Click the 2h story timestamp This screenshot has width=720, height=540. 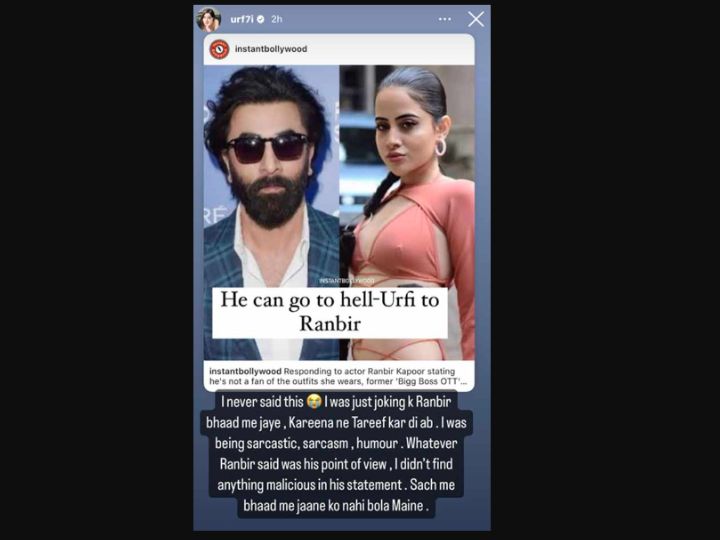tap(276, 19)
